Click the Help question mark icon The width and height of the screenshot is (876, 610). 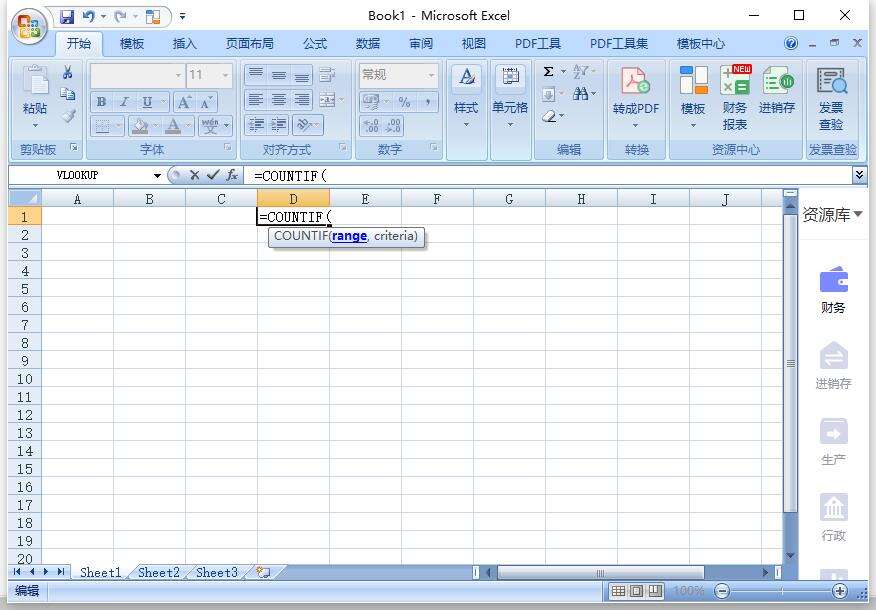point(791,44)
